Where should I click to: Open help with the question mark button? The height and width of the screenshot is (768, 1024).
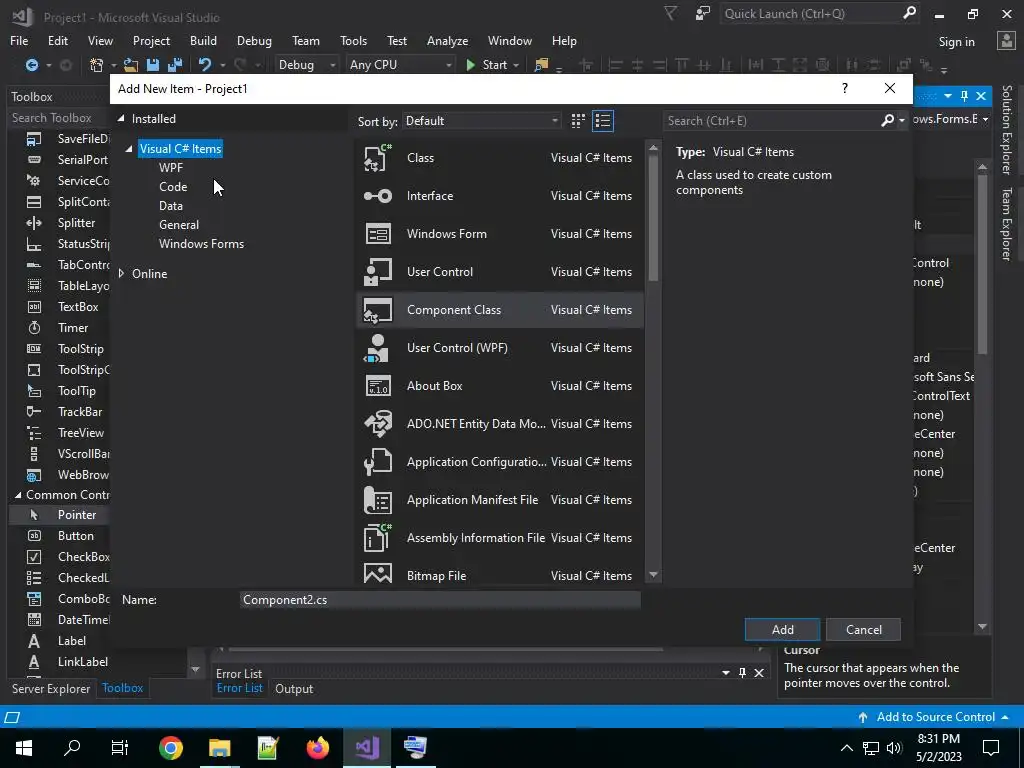click(845, 88)
